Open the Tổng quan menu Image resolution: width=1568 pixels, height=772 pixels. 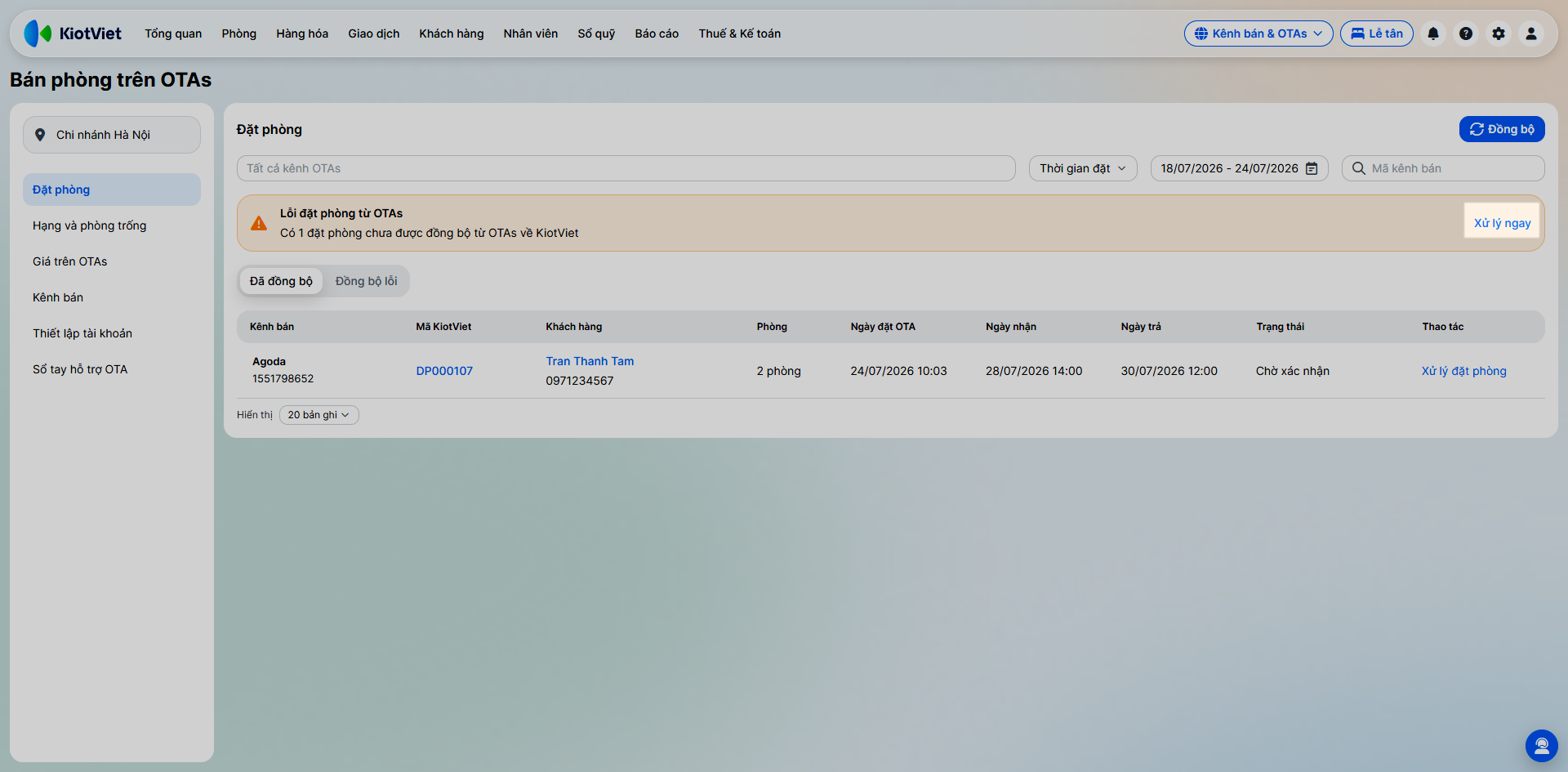coord(173,33)
